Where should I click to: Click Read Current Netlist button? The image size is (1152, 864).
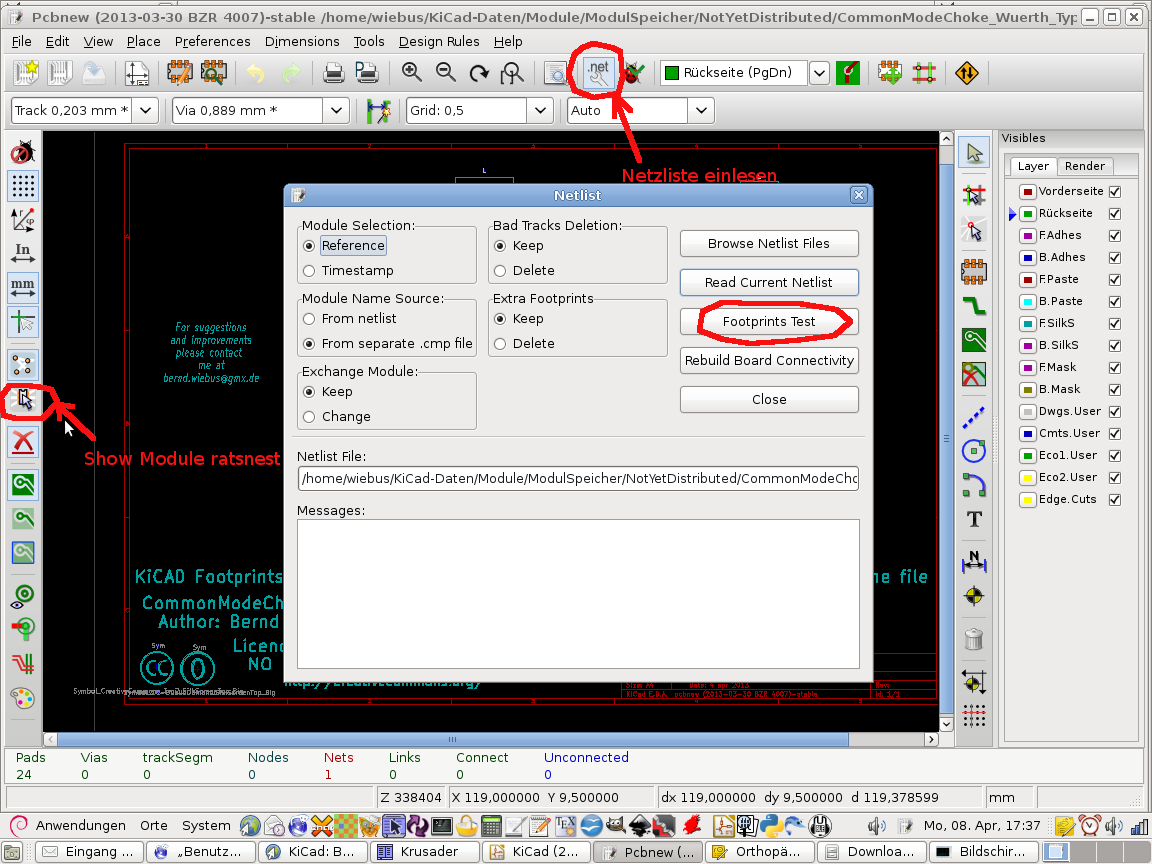tap(769, 282)
